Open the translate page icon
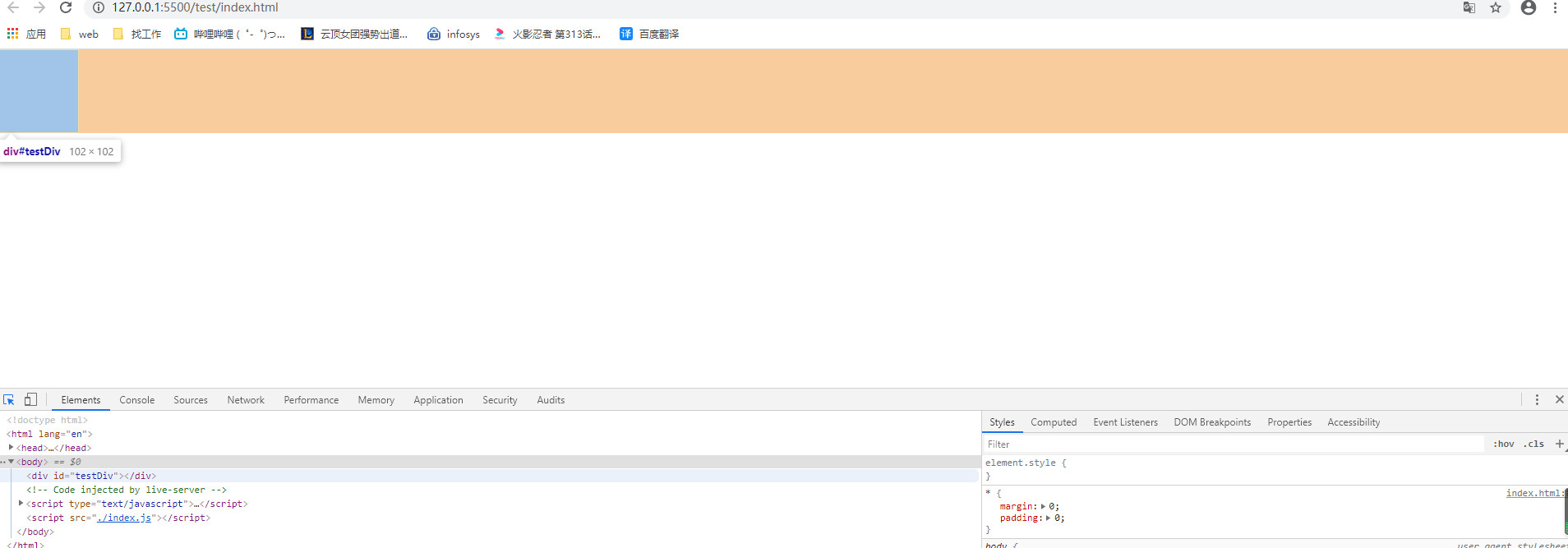Screen dimensions: 1568x548 click(1469, 7)
